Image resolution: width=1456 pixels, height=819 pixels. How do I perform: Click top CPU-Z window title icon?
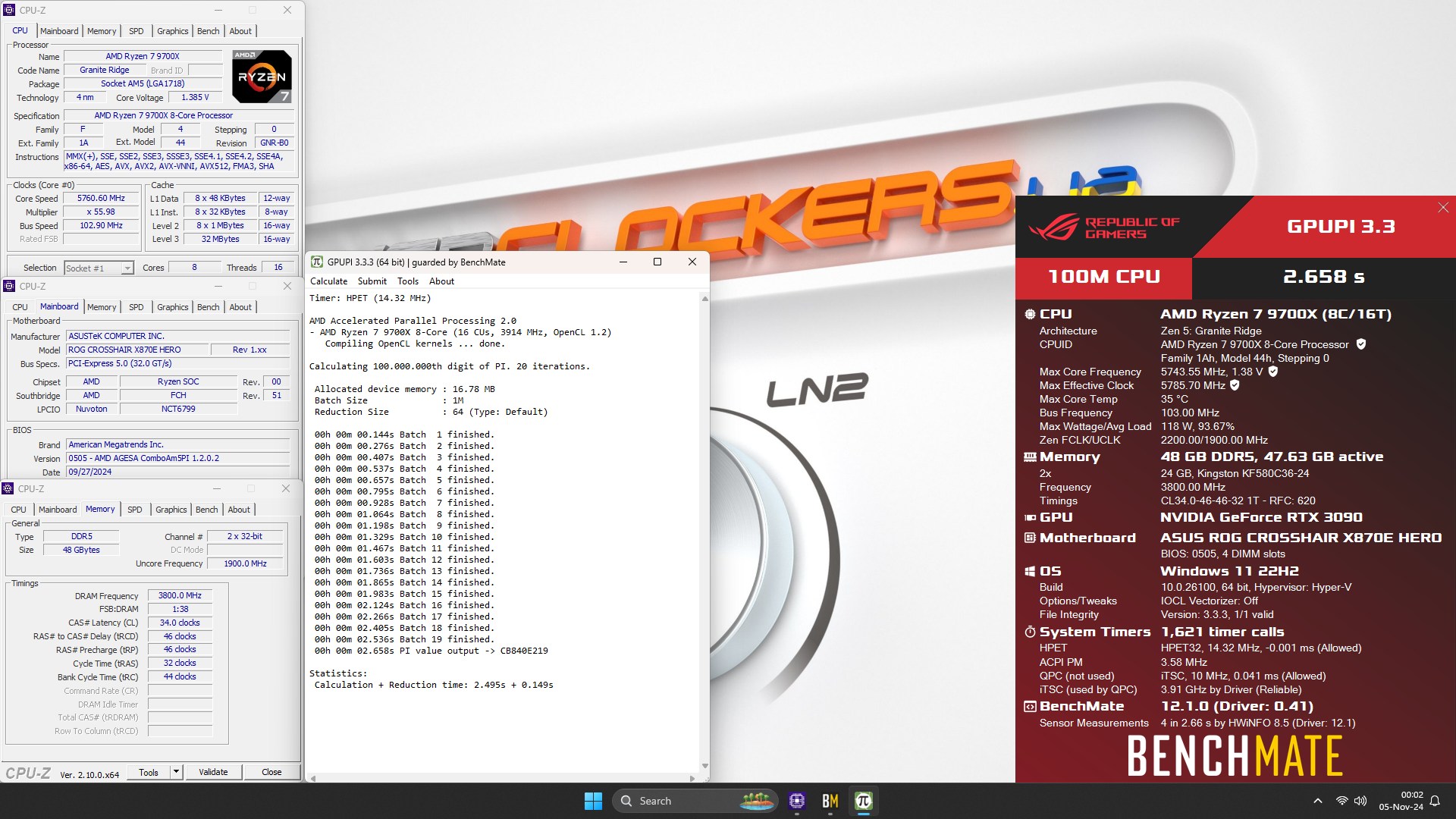click(x=9, y=10)
